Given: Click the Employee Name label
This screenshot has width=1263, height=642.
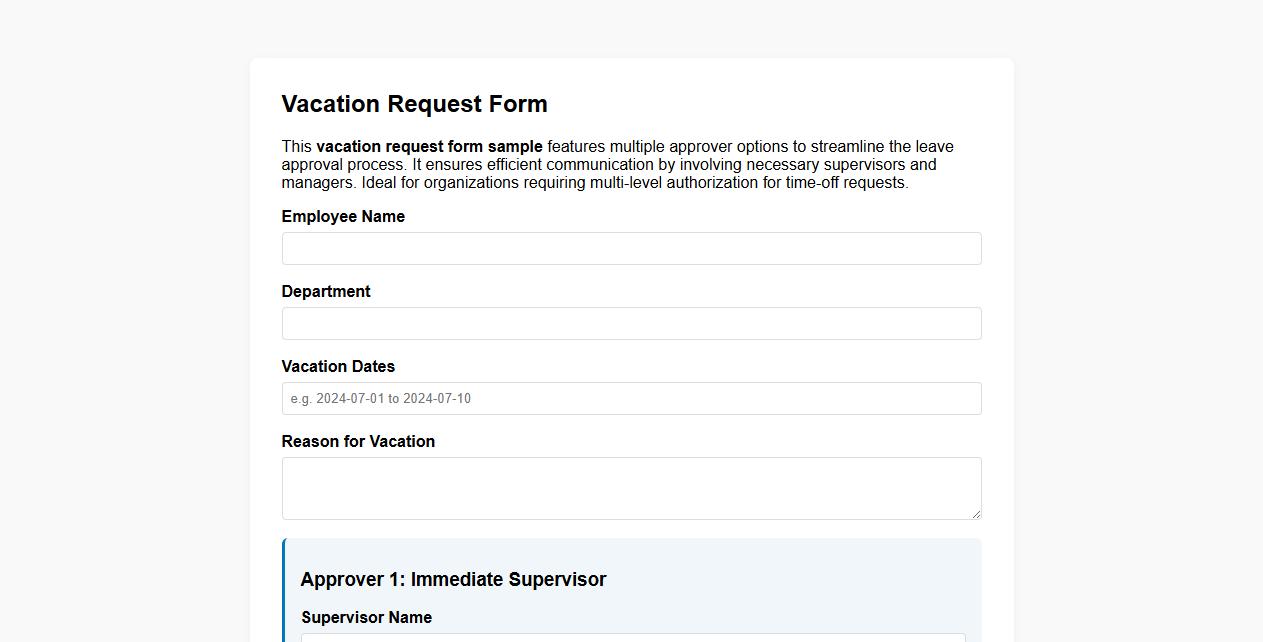Looking at the screenshot, I should [x=343, y=216].
